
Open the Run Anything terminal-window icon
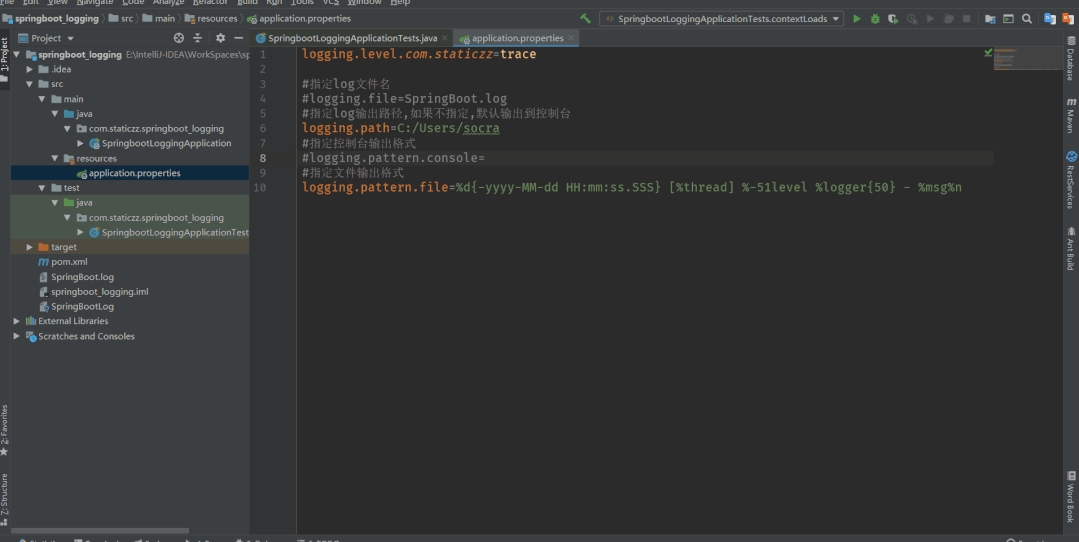(1008, 19)
